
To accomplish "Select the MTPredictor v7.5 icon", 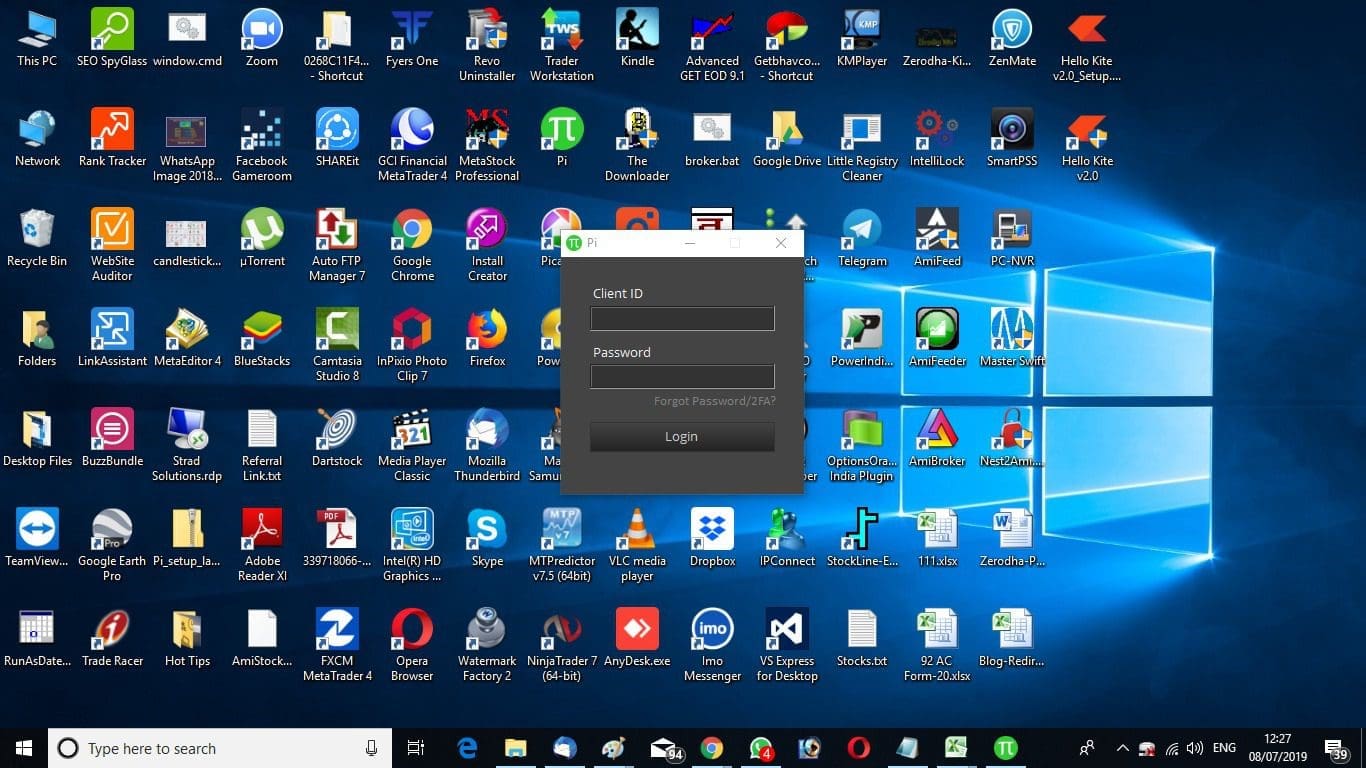I will click(x=562, y=545).
